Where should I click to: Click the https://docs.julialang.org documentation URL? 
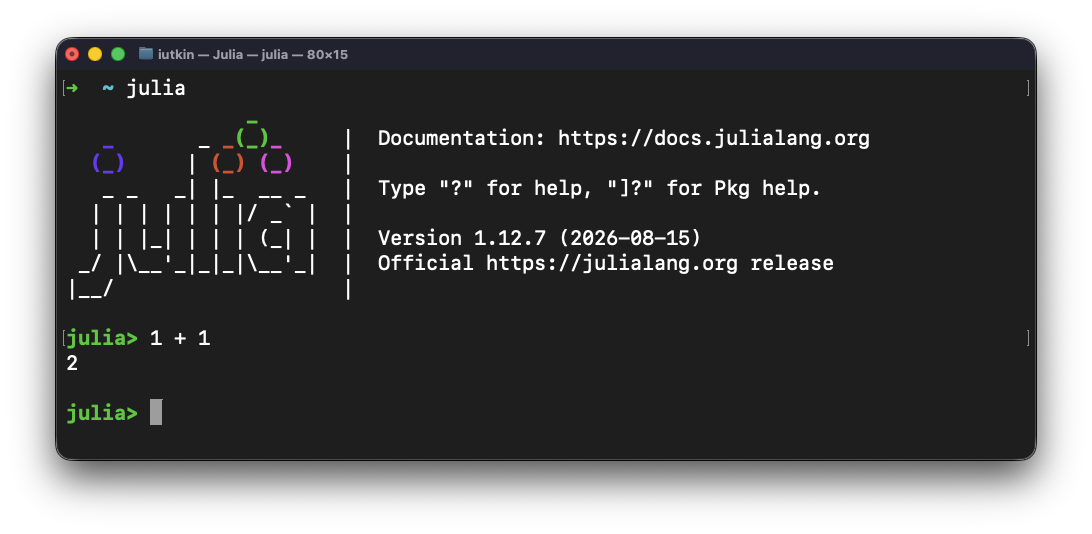point(714,139)
